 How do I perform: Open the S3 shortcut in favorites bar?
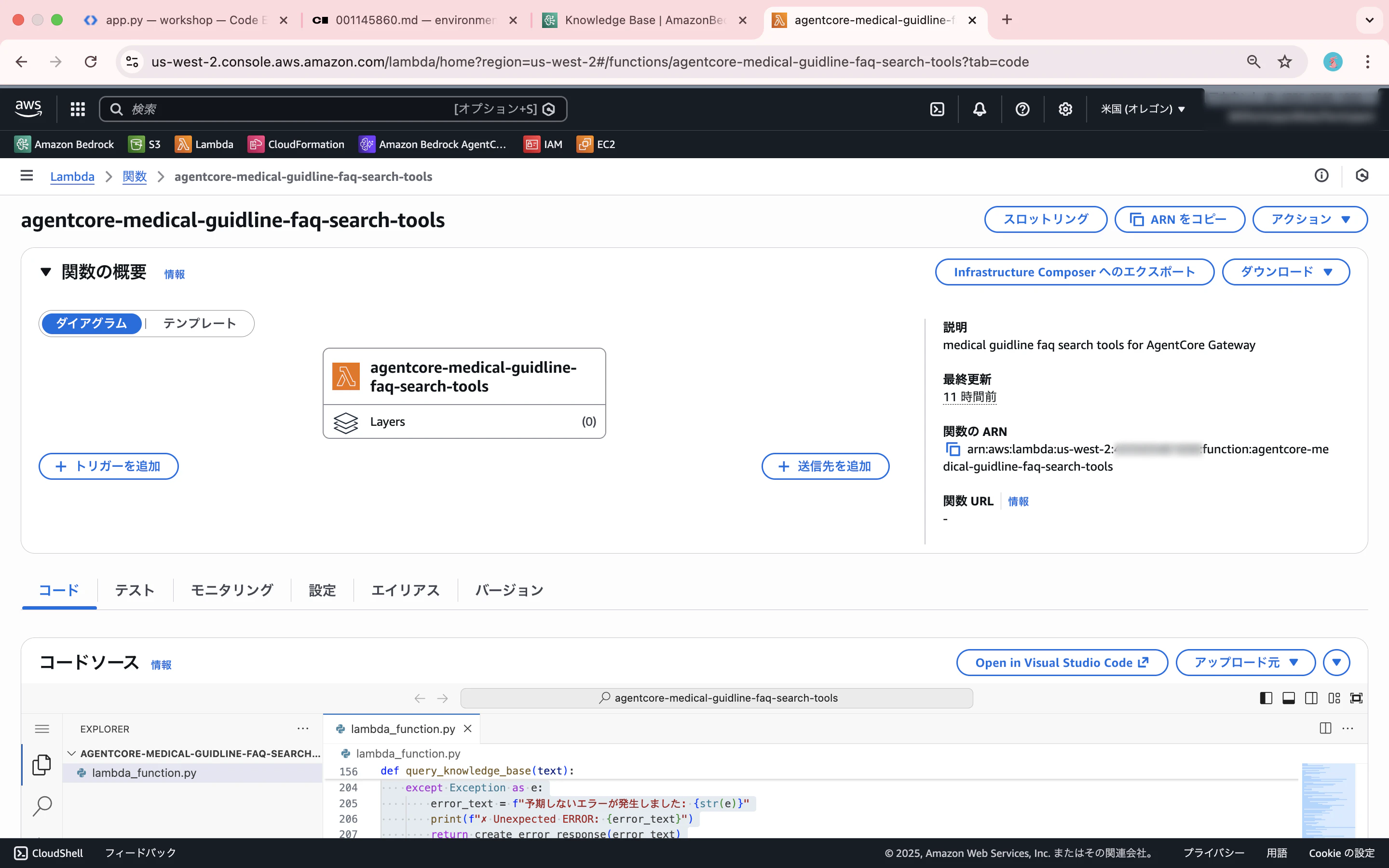[145, 144]
